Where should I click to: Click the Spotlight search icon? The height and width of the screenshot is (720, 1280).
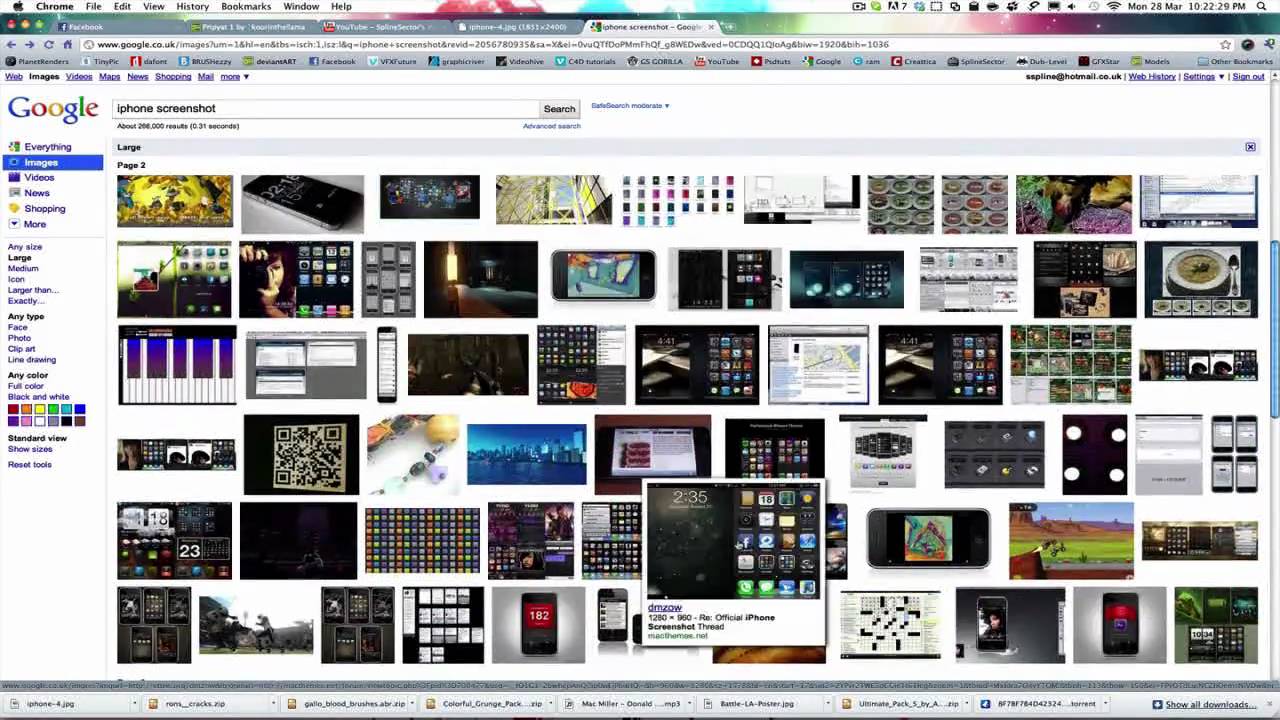tap(1263, 6)
